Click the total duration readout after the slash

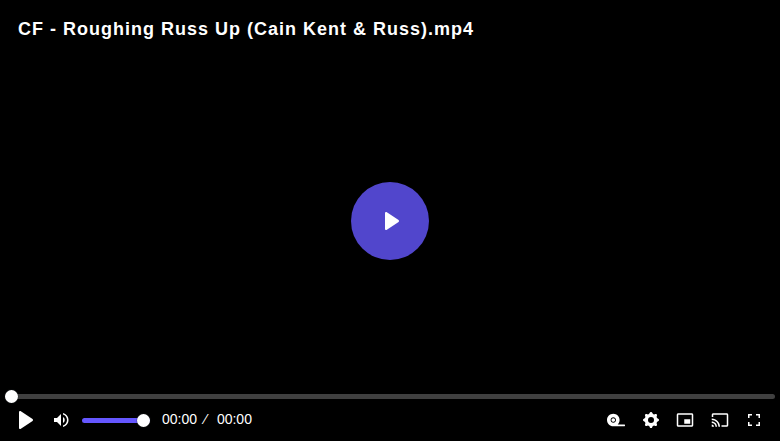[x=234, y=420]
